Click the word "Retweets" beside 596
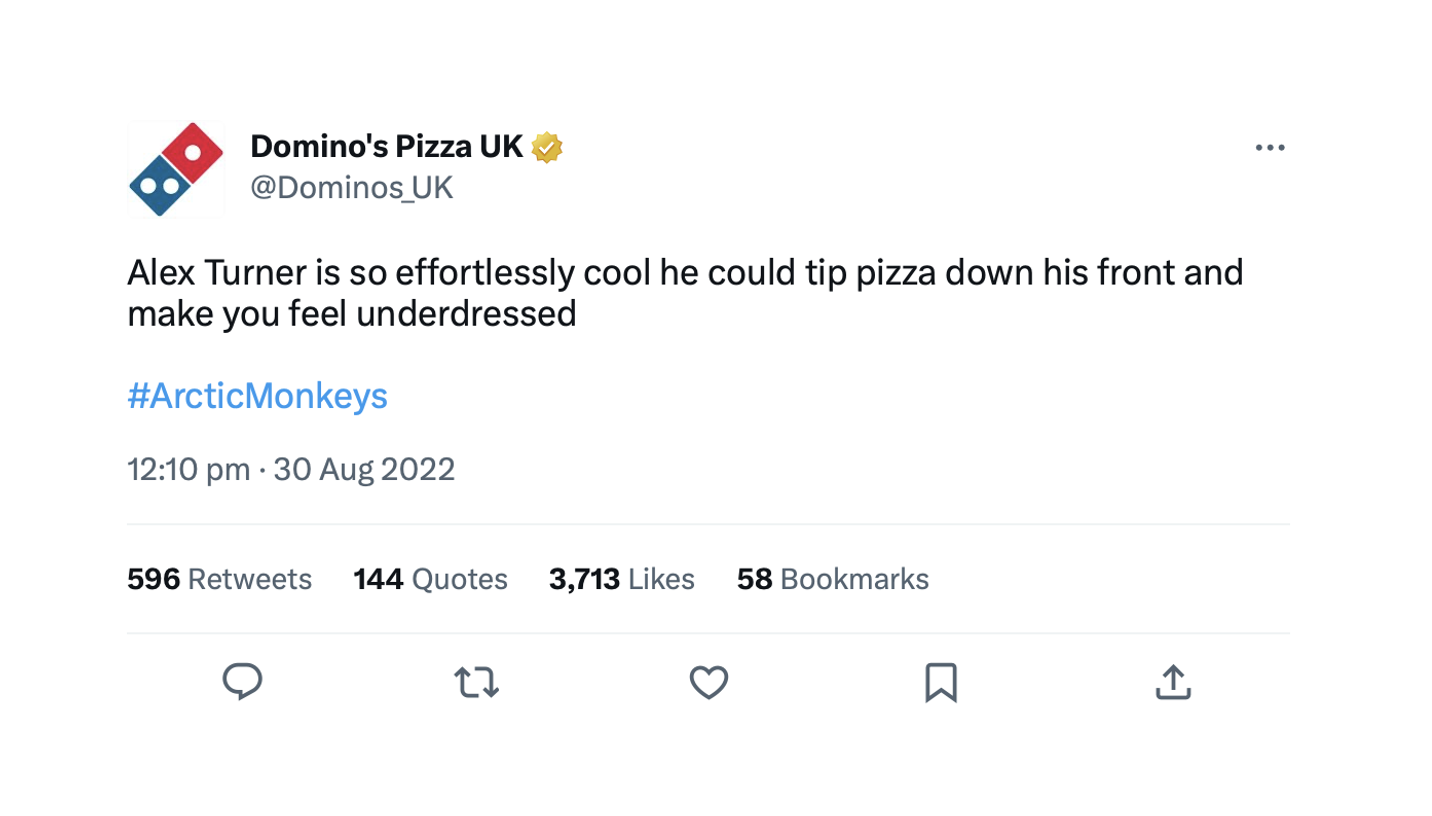 (249, 578)
